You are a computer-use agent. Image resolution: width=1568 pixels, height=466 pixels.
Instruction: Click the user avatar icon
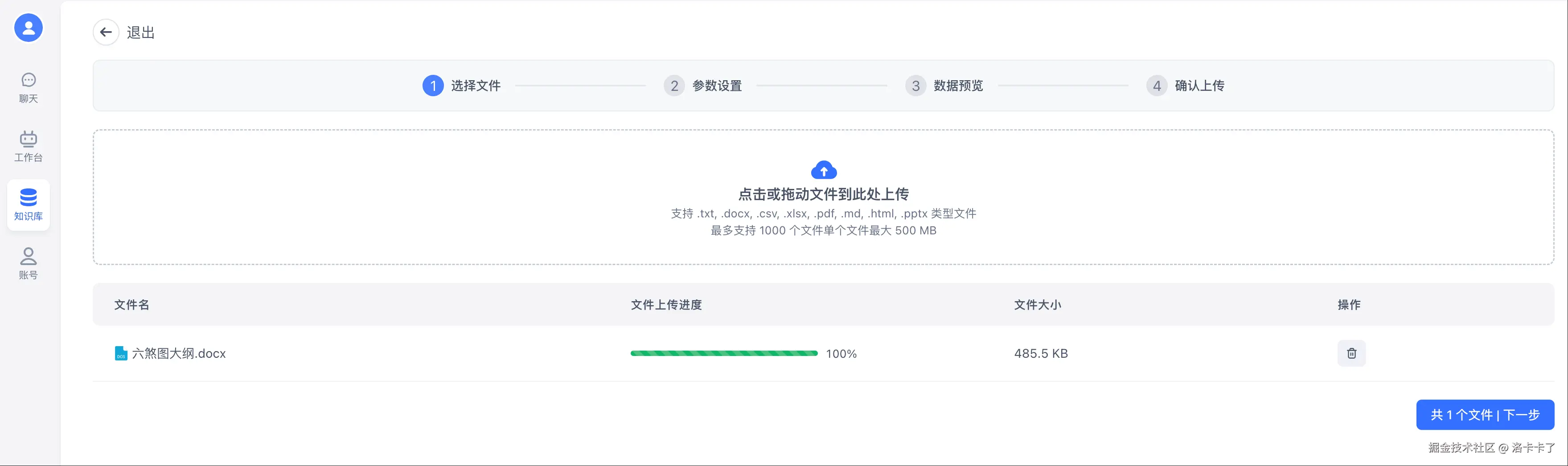tap(29, 28)
